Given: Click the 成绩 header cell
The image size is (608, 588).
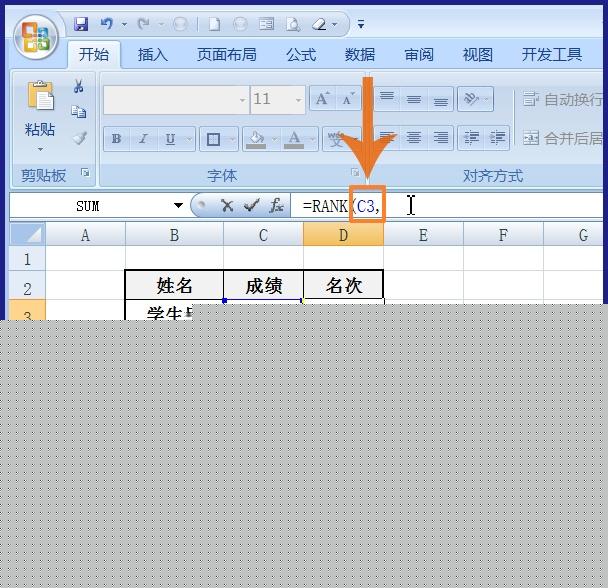Looking at the screenshot, I should click(263, 285).
